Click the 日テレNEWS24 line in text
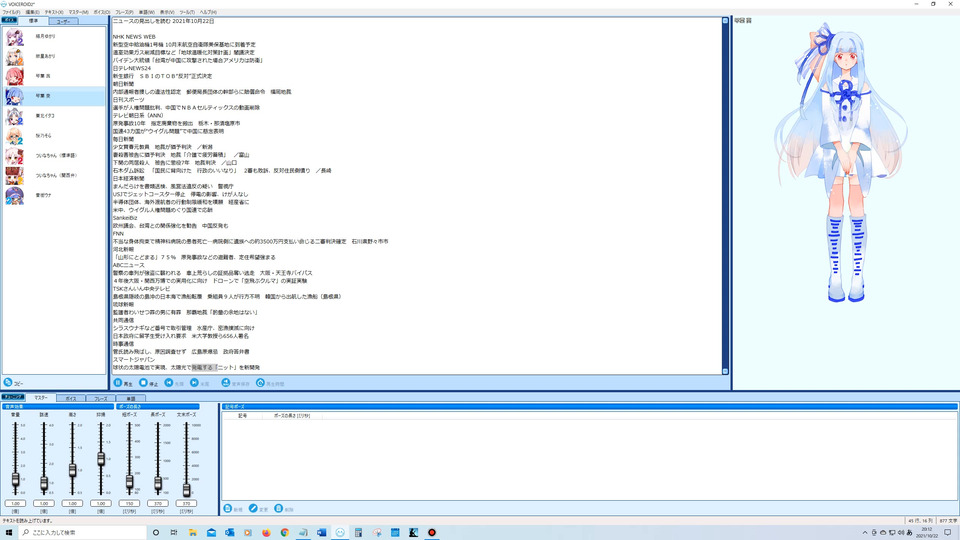The height and width of the screenshot is (540, 960). click(x=132, y=69)
